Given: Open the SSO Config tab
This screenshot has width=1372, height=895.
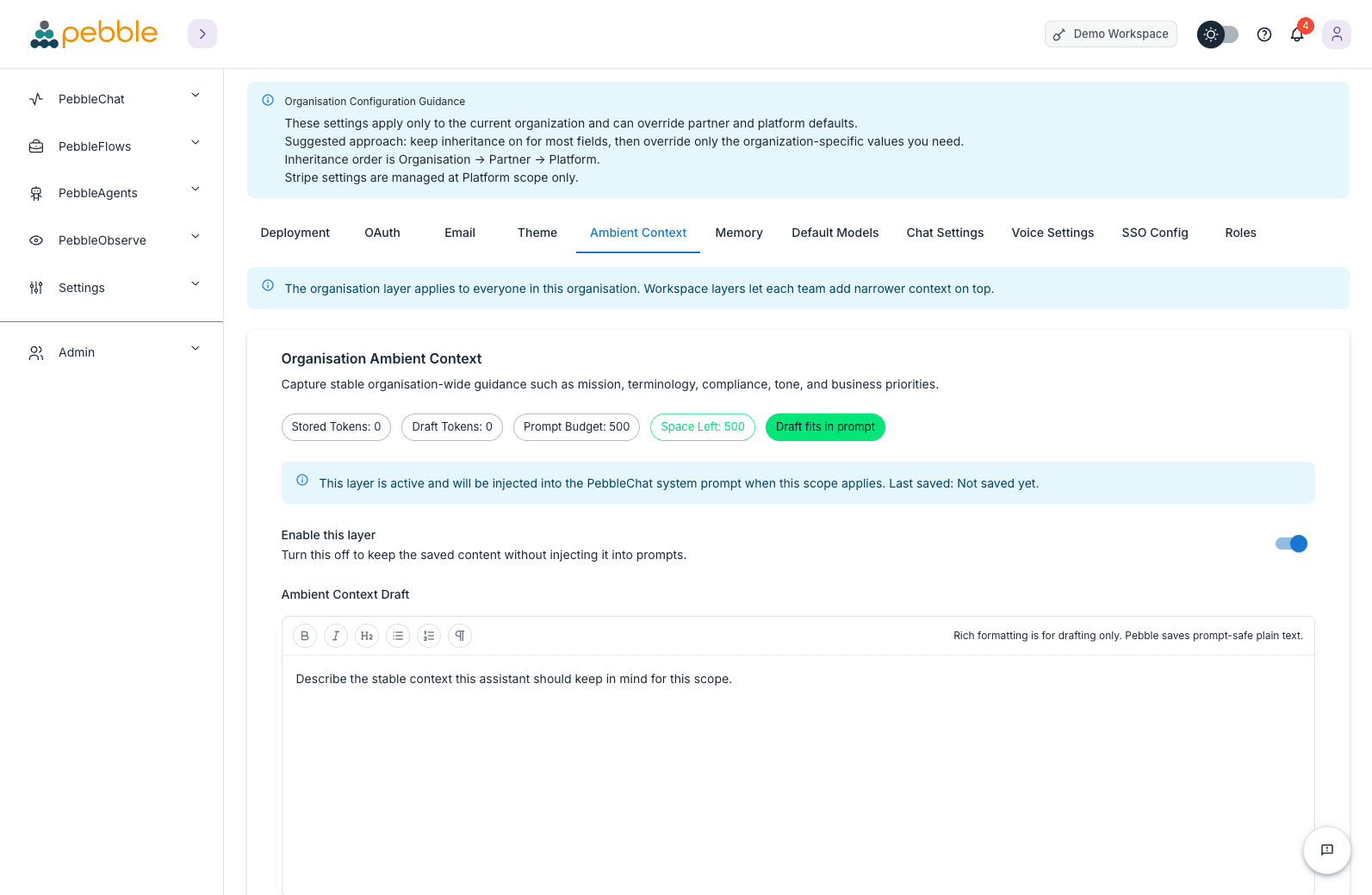Looking at the screenshot, I should click(x=1155, y=233).
